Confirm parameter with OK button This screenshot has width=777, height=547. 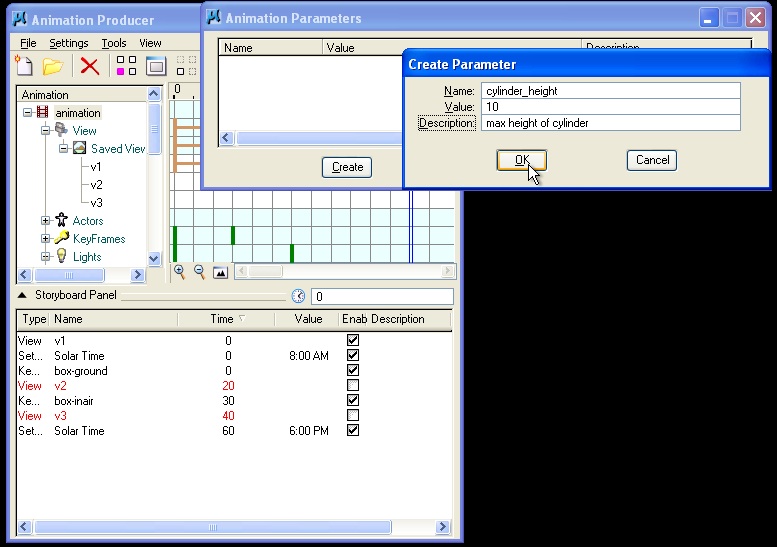pyautogui.click(x=522, y=161)
